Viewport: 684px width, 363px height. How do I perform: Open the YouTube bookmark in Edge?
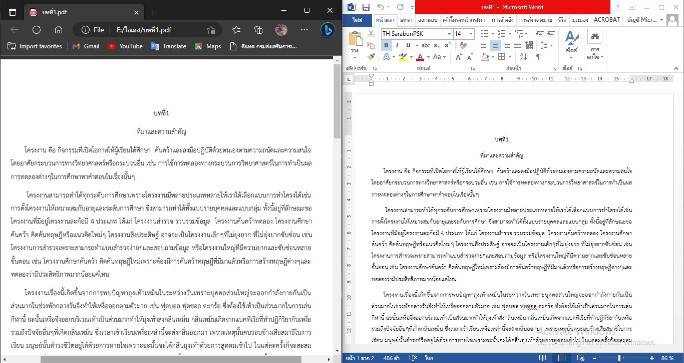click(125, 46)
